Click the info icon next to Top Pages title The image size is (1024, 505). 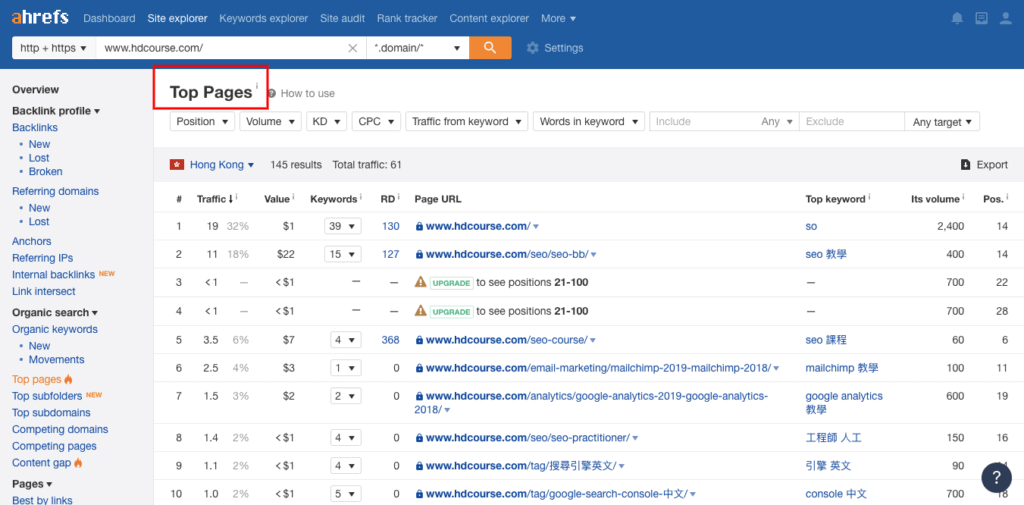coord(257,86)
